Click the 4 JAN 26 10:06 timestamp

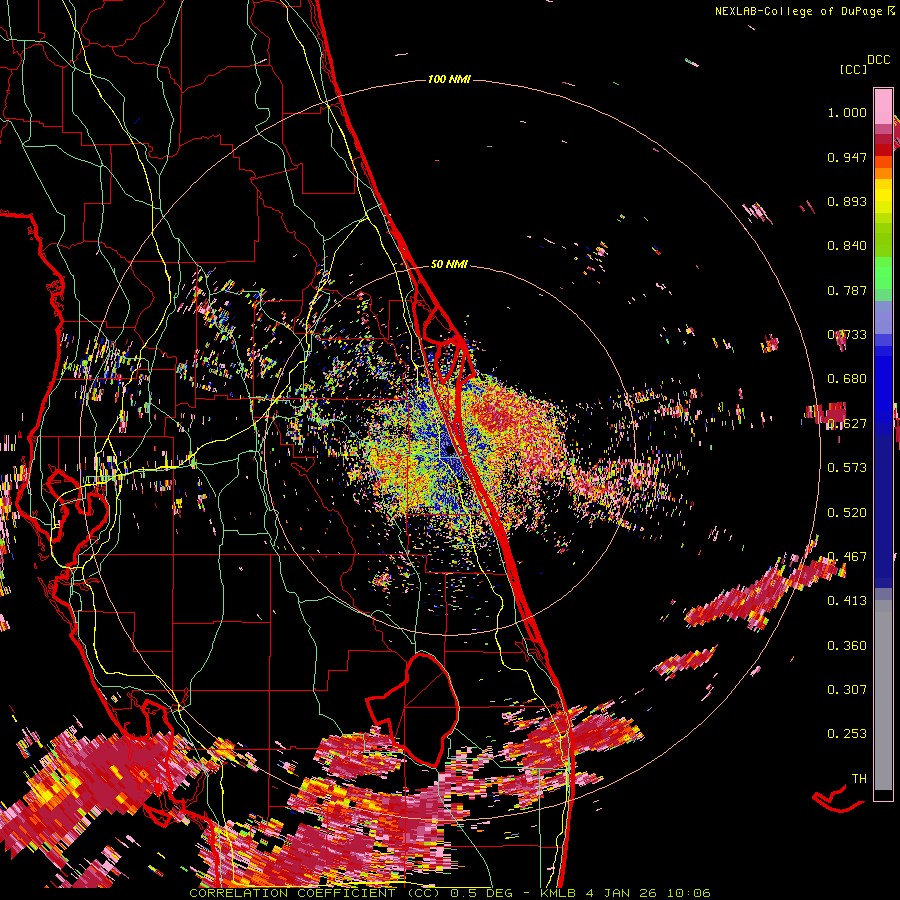coord(648,893)
